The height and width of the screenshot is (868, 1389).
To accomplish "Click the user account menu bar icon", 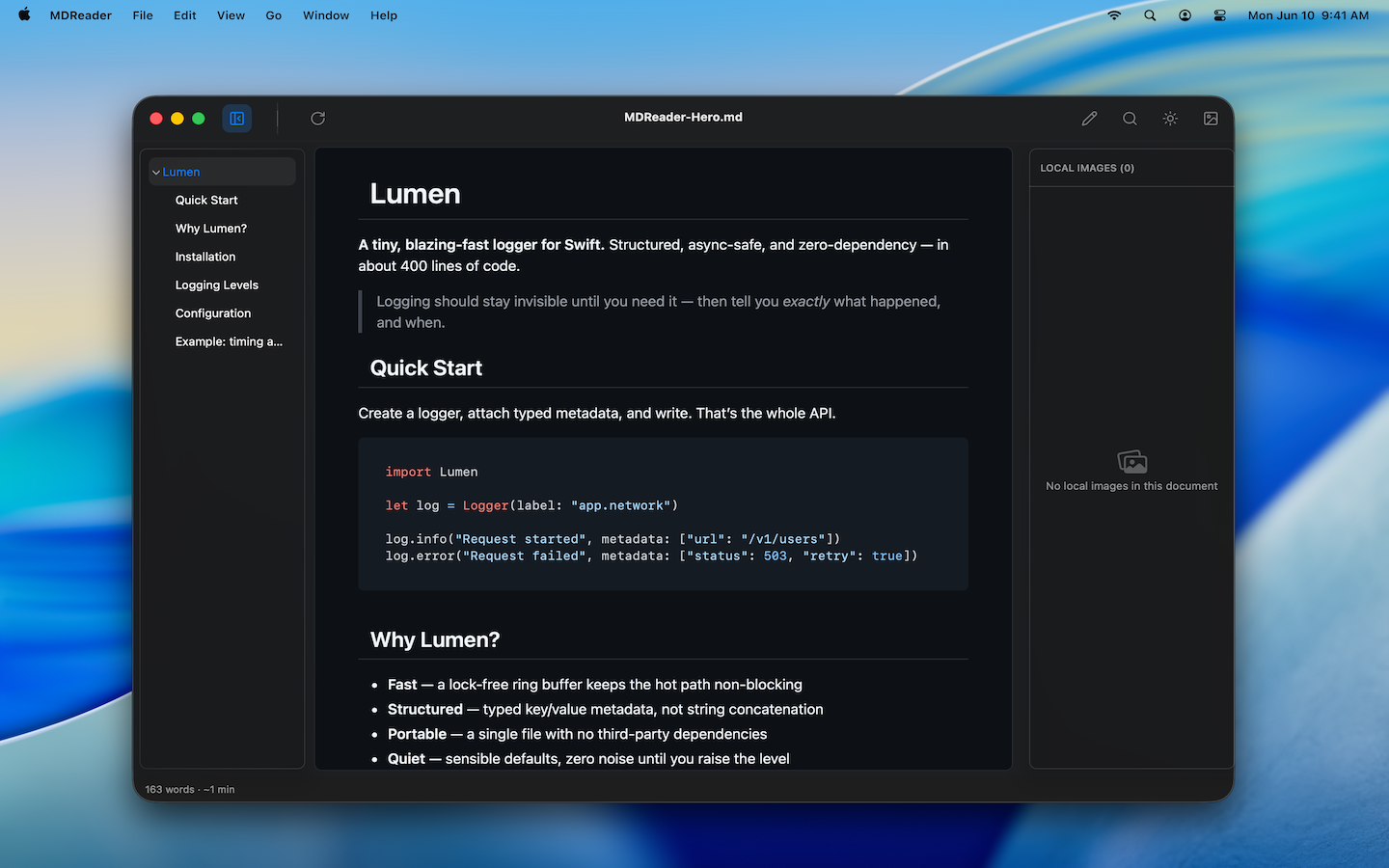I will pyautogui.click(x=1185, y=15).
